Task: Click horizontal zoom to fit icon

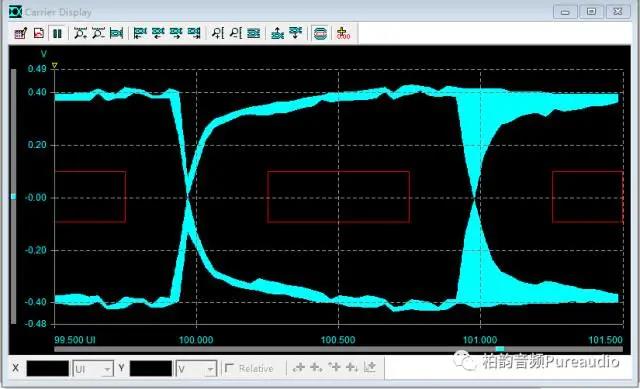Action: click(117, 33)
